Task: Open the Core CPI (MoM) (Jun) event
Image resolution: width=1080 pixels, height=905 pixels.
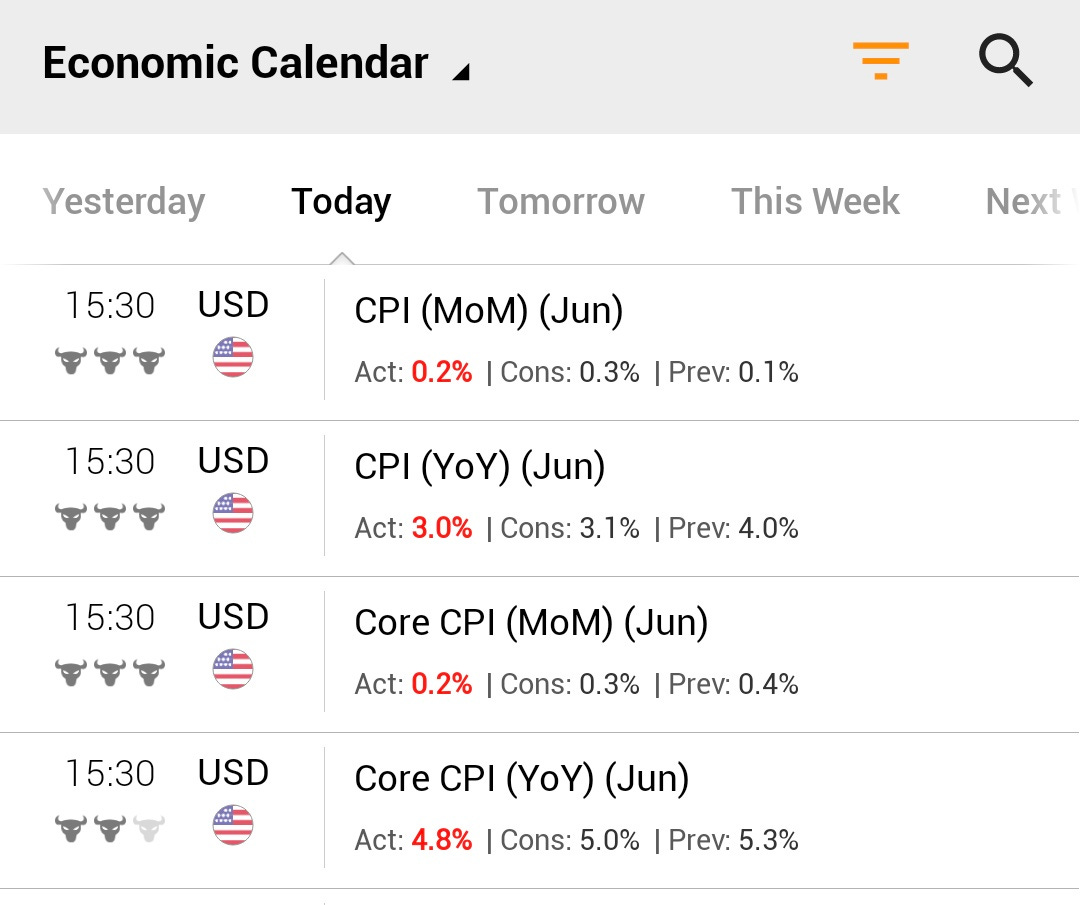Action: click(x=531, y=623)
